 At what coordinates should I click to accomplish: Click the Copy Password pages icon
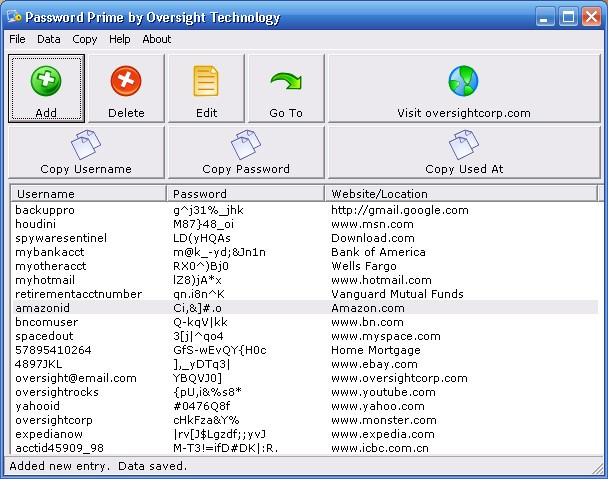coord(246,145)
